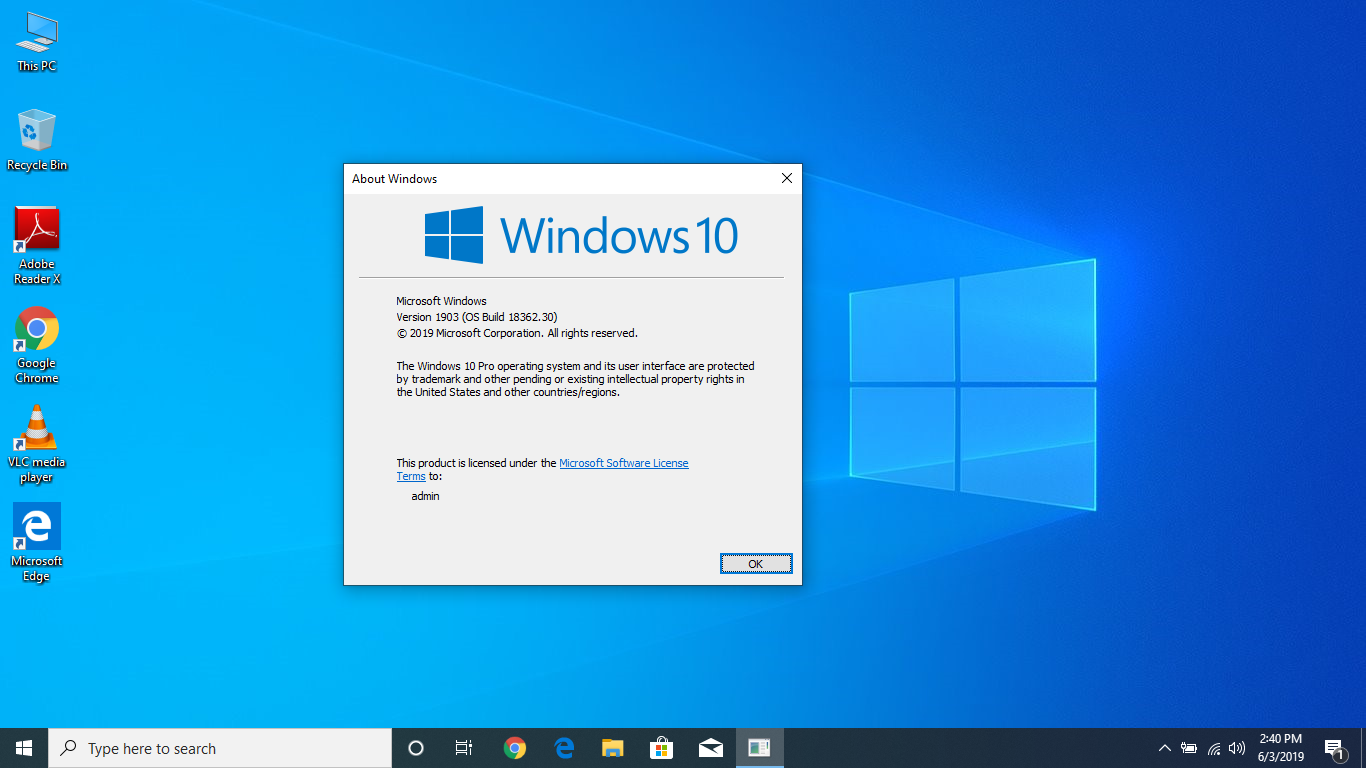This screenshot has width=1366, height=768.
Task: Check the battery status tray icon
Action: click(1189, 748)
